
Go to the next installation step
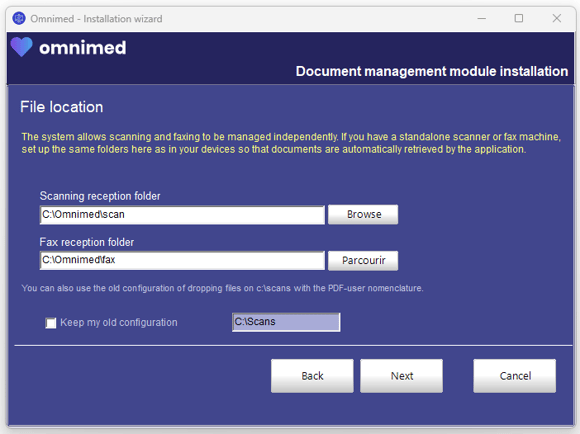[401, 376]
